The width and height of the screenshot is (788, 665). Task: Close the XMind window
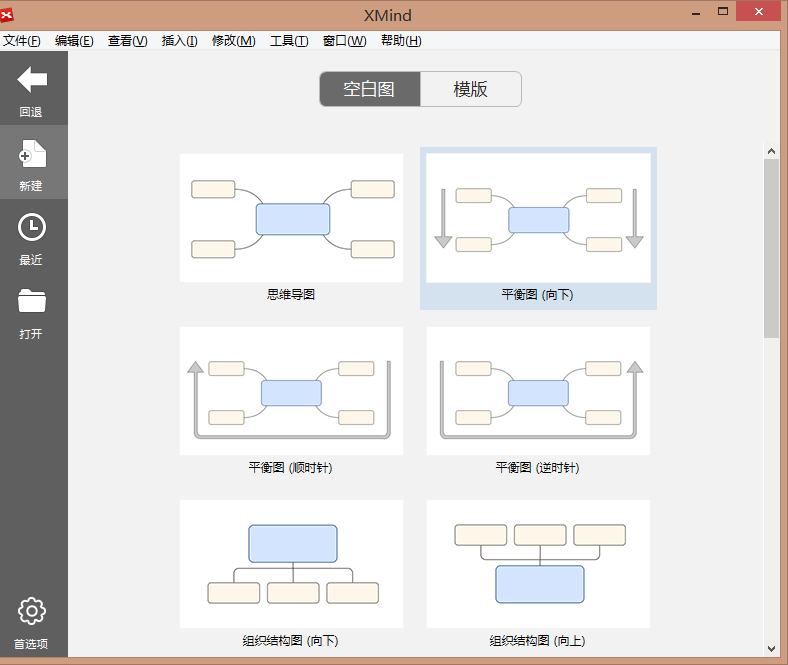pyautogui.click(x=759, y=11)
